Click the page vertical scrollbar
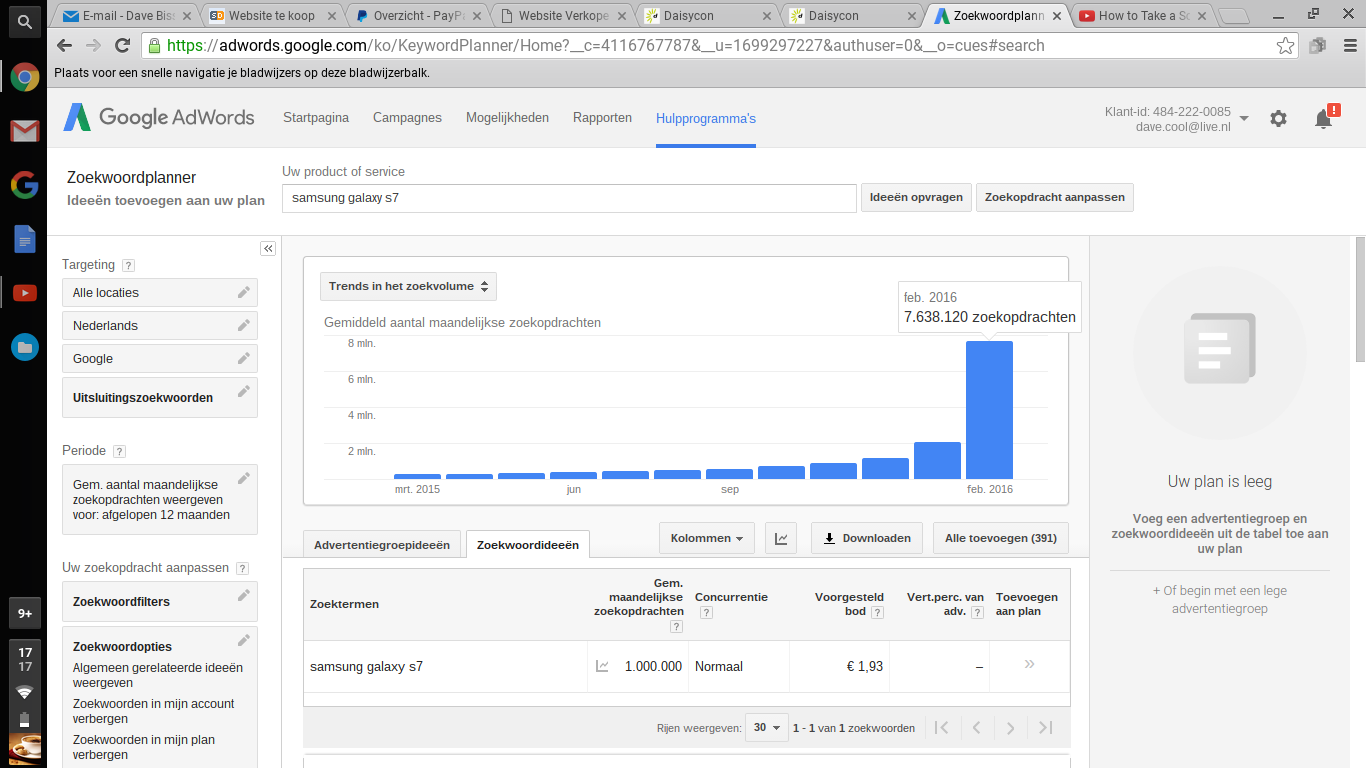The width and height of the screenshot is (1366, 768). 1360,300
